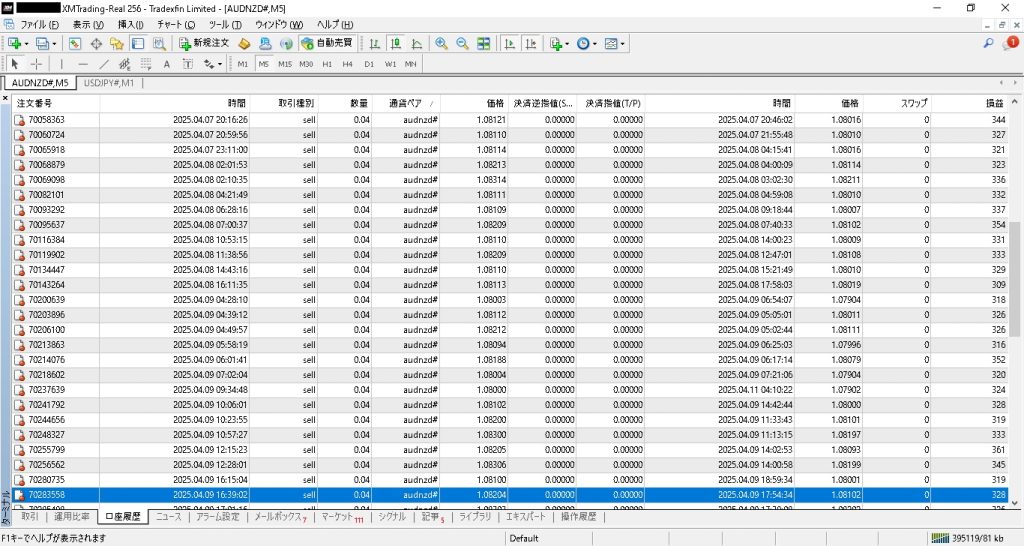Click the zoom in magnifier icon
The width and height of the screenshot is (1024, 546).
(x=441, y=44)
